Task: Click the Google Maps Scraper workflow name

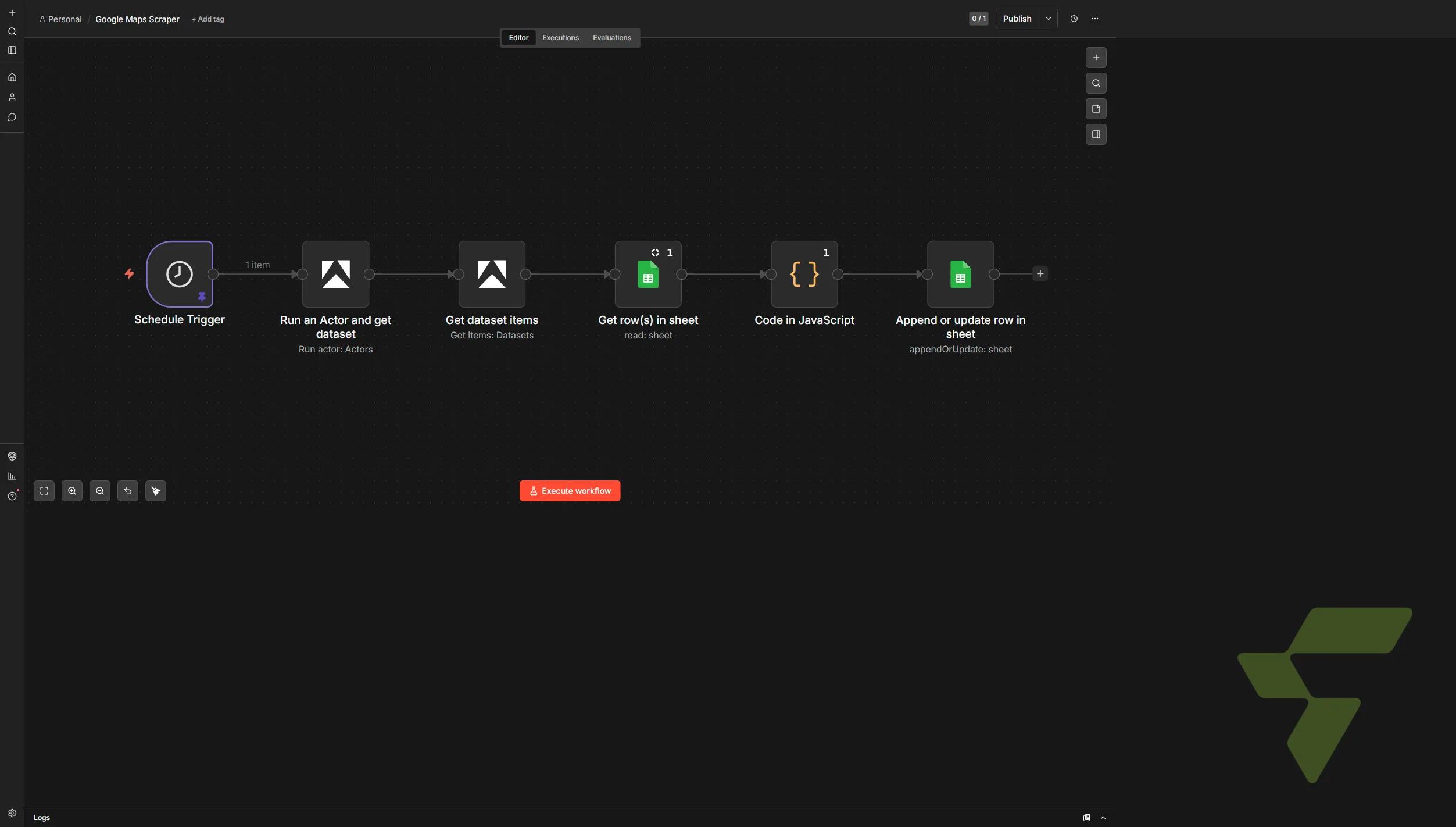Action: 137,19
